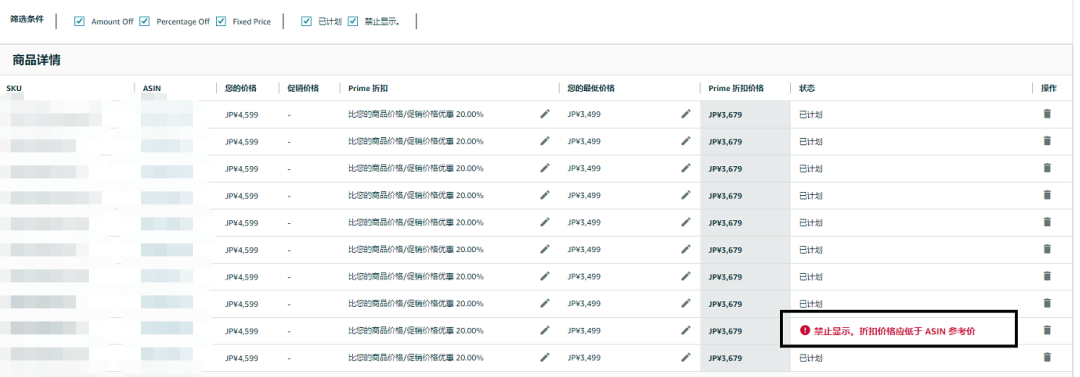
Task: Toggle the 已计划 filter checkbox
Action: pos(307,21)
